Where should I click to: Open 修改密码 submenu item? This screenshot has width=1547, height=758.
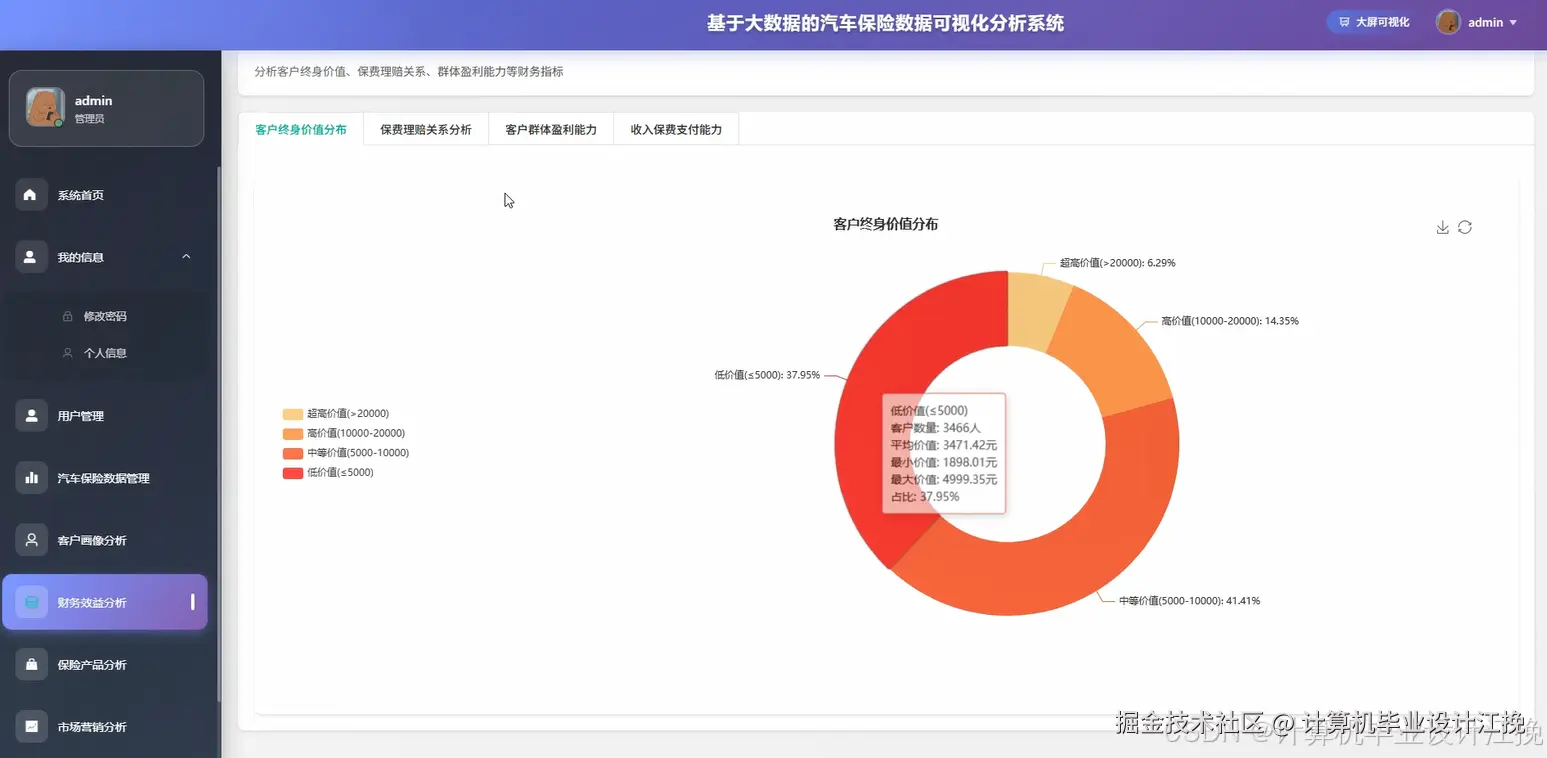[105, 316]
